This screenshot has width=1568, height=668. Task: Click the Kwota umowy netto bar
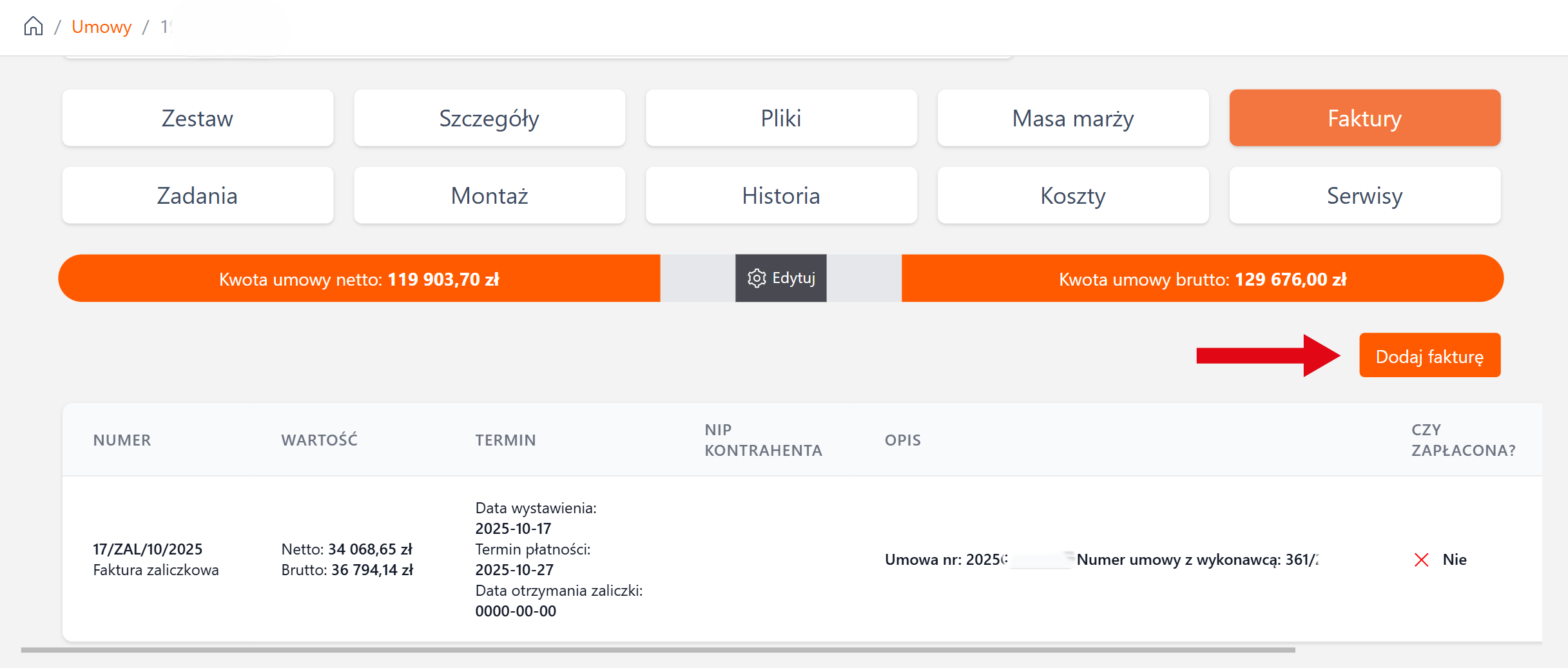pyautogui.click(x=359, y=279)
